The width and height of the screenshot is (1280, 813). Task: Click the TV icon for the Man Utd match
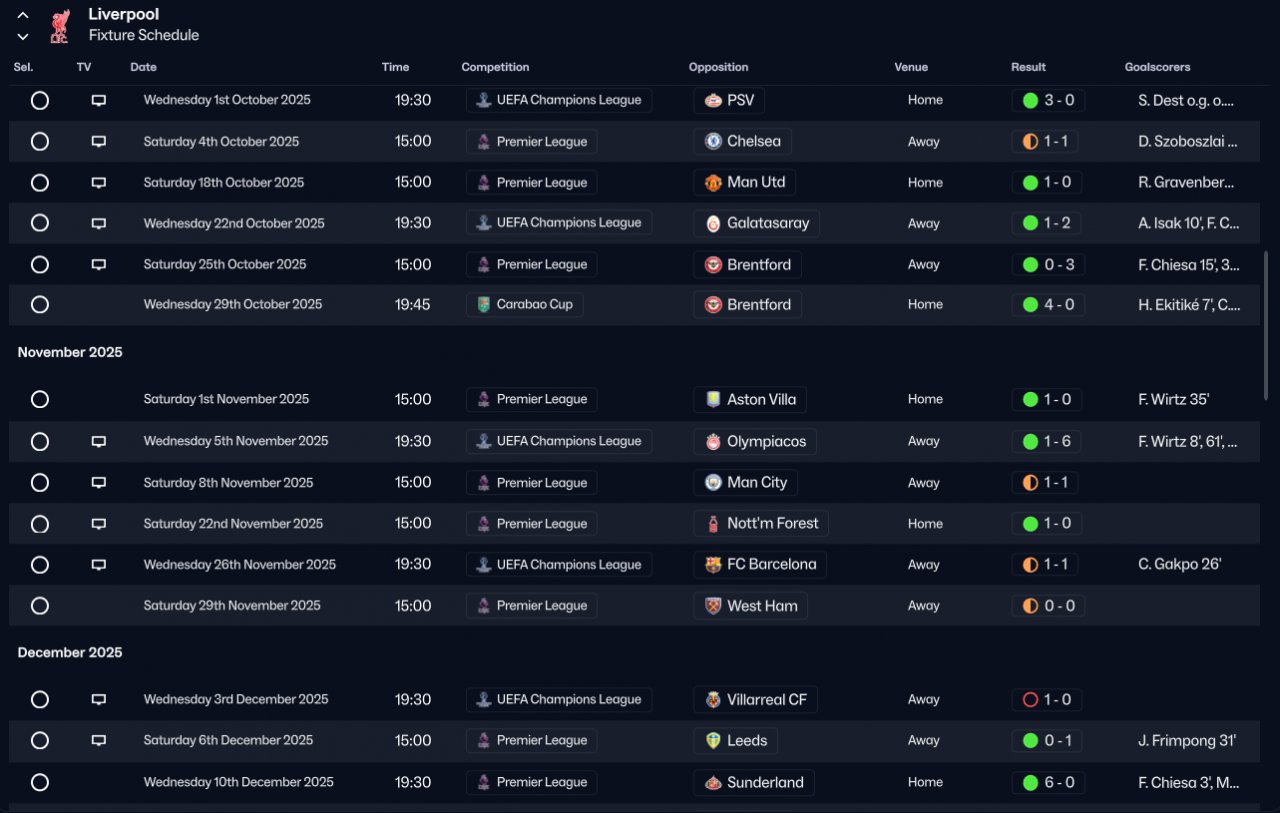pyautogui.click(x=99, y=183)
